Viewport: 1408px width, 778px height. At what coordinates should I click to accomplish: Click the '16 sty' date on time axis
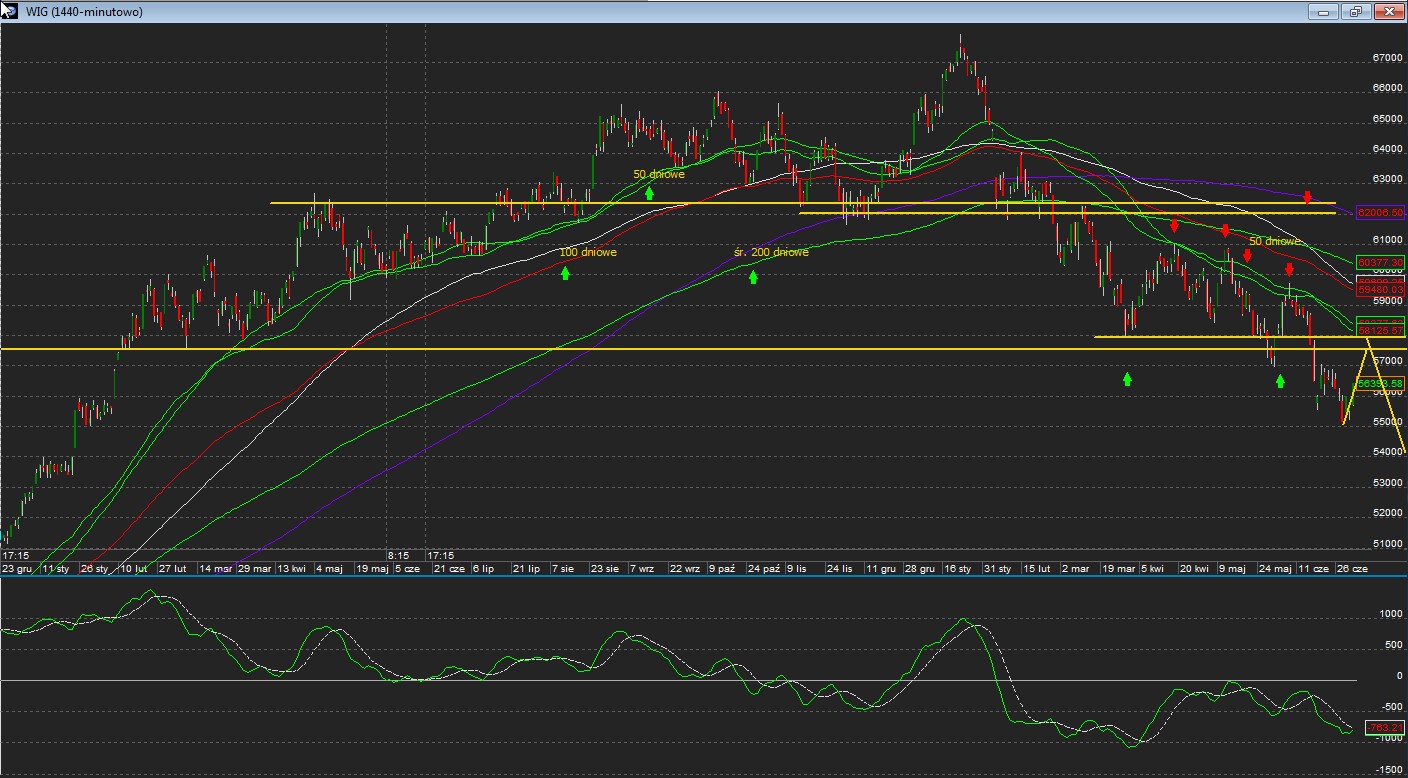pyautogui.click(x=957, y=568)
